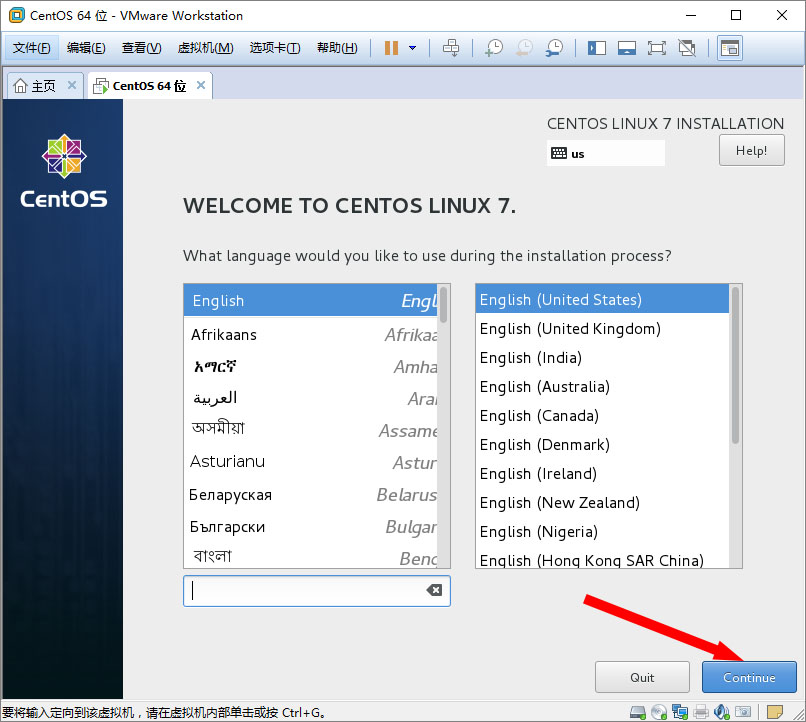Screen dimensions: 806x722
Task: Close the CentOS 64 位 tab
Action: pos(201,86)
